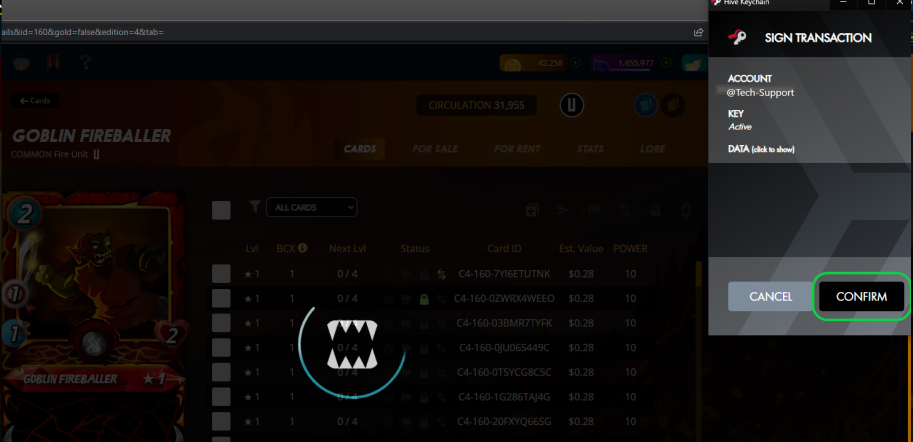
Task: Click the send cards toolbar icon
Action: point(562,210)
